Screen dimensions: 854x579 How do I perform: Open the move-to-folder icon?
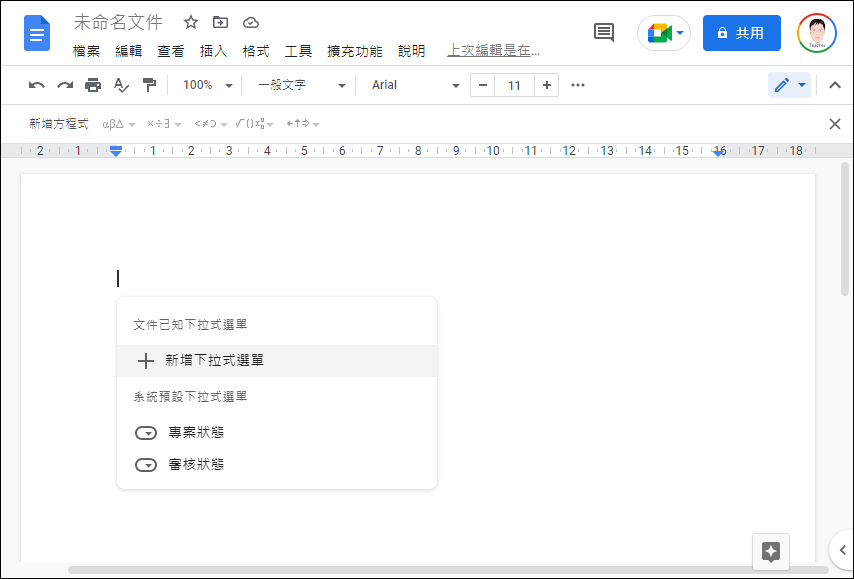tap(221, 22)
